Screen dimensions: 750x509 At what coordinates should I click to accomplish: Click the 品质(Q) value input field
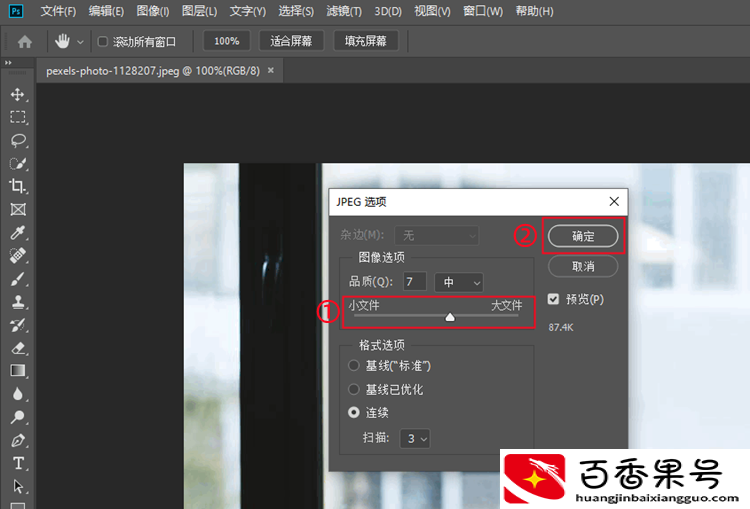click(414, 282)
